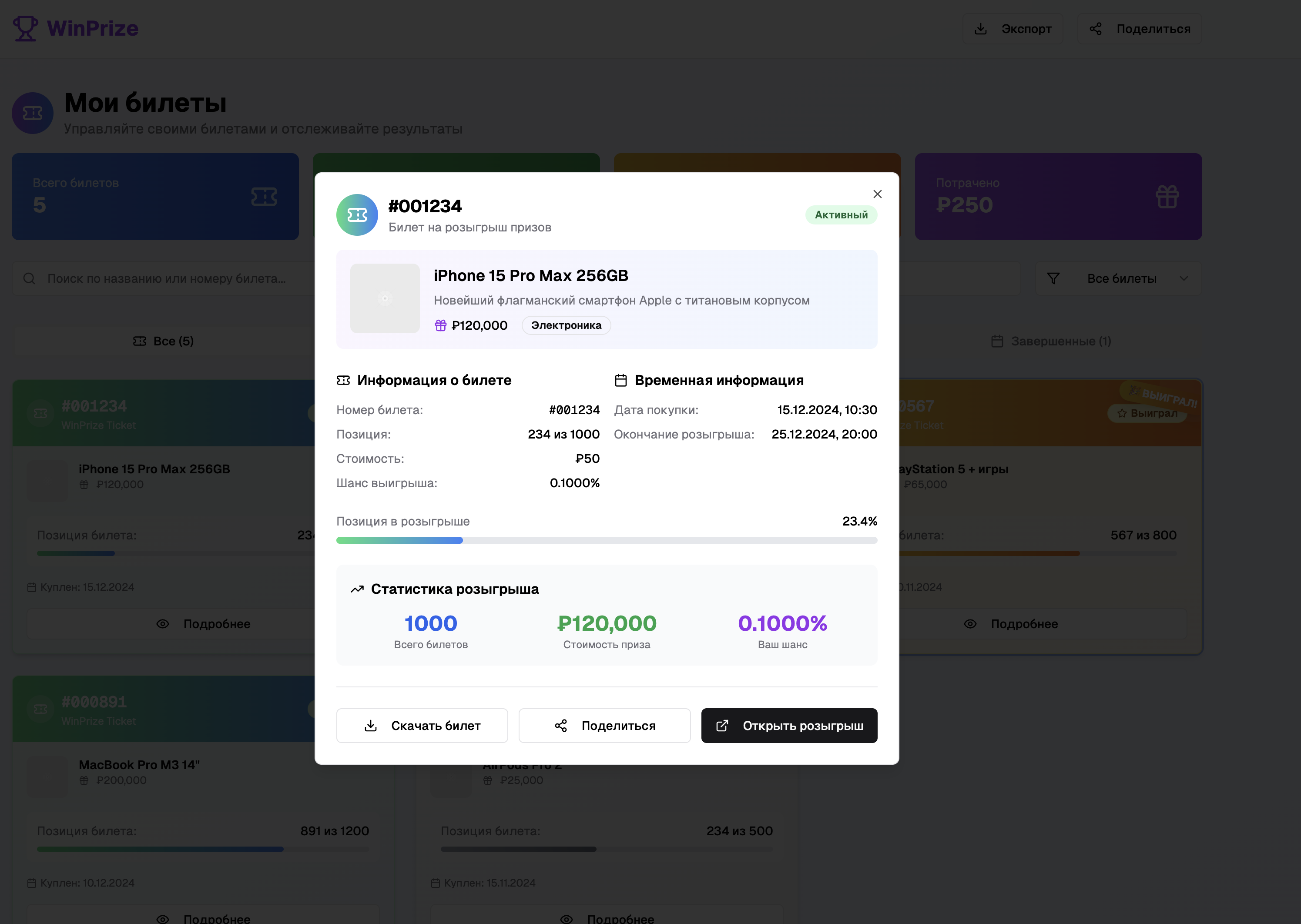Viewport: 1301px width, 924px height.
Task: Click the MacBook Pro M3 14" prize title
Action: [139, 765]
